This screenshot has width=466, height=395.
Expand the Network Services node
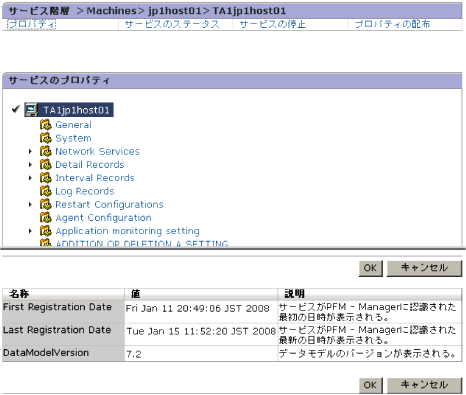point(30,151)
